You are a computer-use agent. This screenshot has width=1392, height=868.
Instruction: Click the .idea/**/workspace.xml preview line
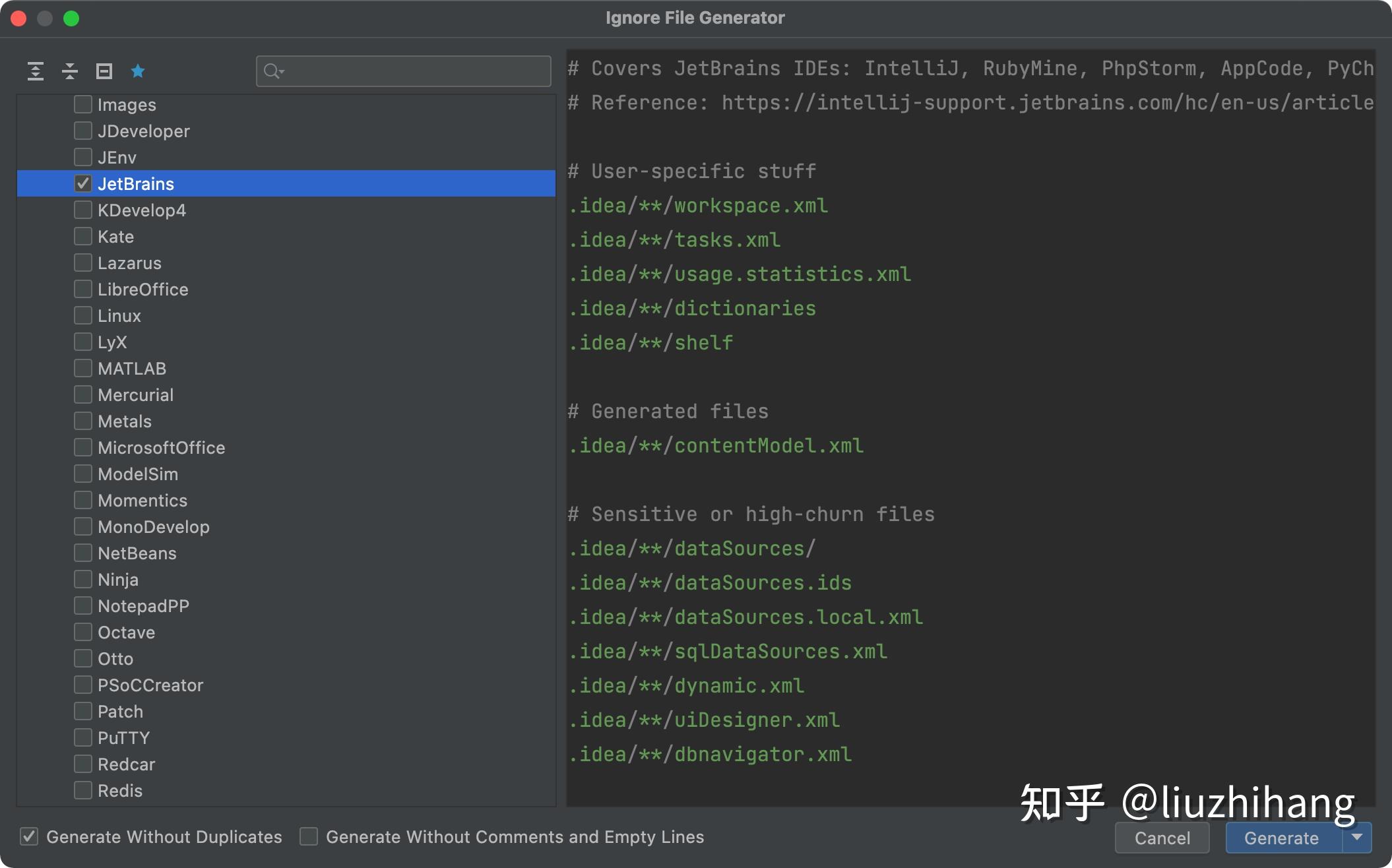(x=698, y=206)
